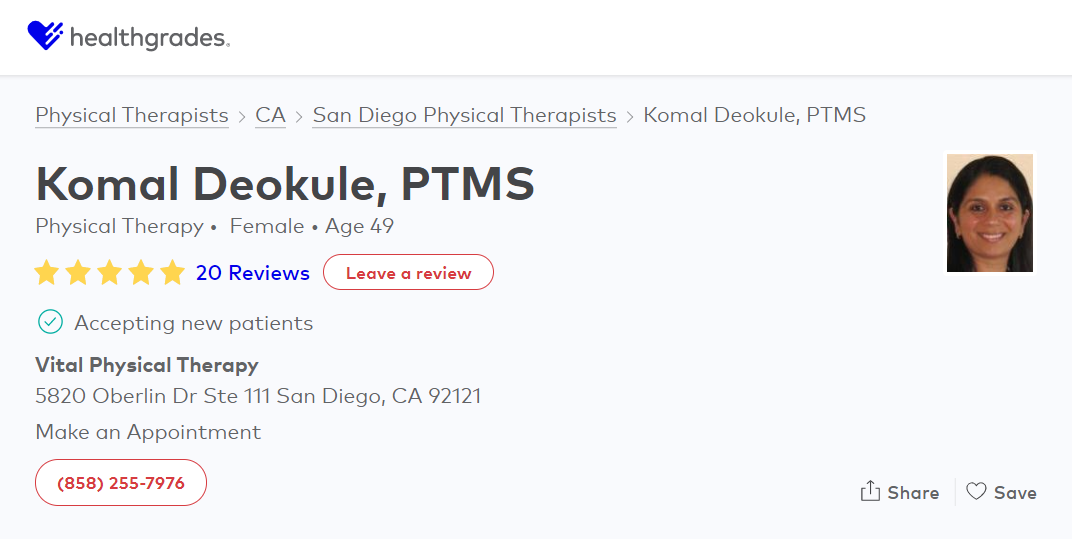Call (858) 255-7976 phone button
Screen dimensions: 1072x539
pyautogui.click(x=121, y=483)
